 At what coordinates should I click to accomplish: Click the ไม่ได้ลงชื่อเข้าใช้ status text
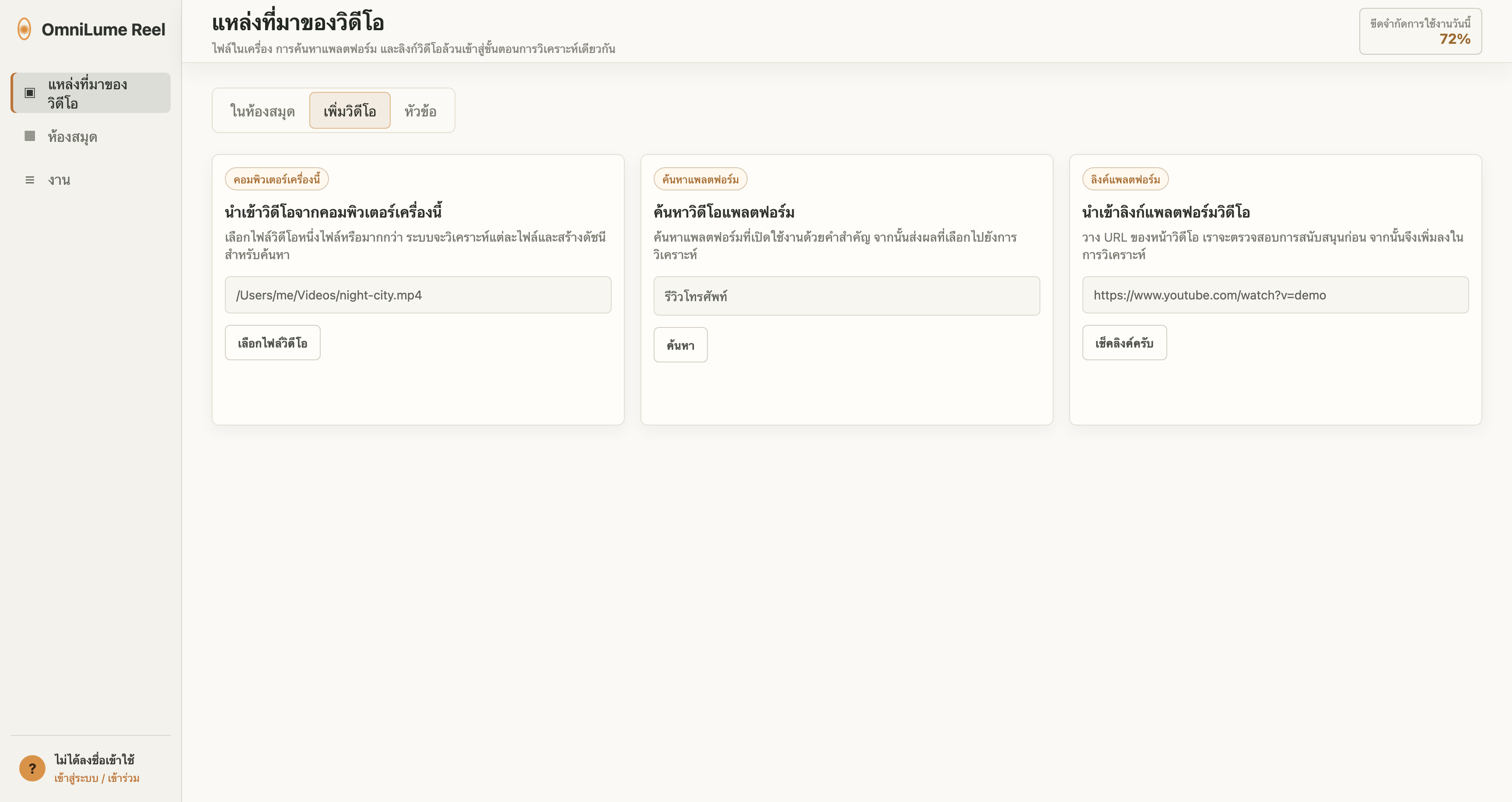coord(94,759)
